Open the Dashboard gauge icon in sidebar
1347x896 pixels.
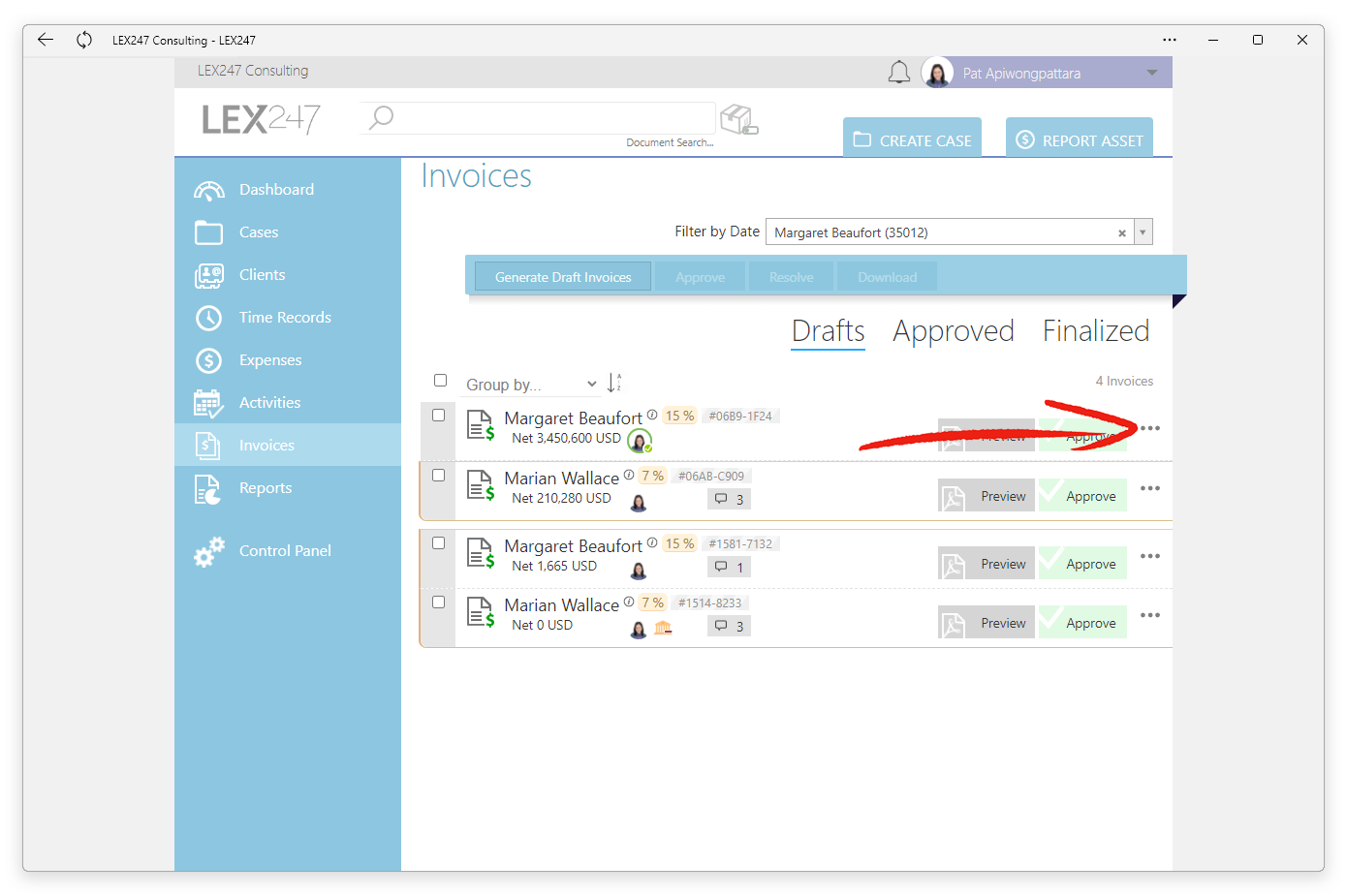209,191
